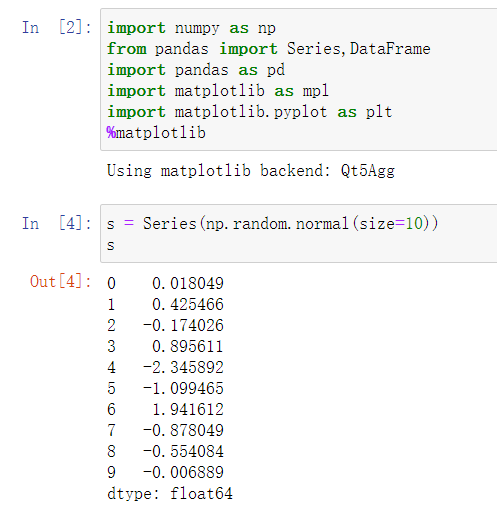Click the lone 's' line in cell 4
497x513 pixels.
(111, 246)
